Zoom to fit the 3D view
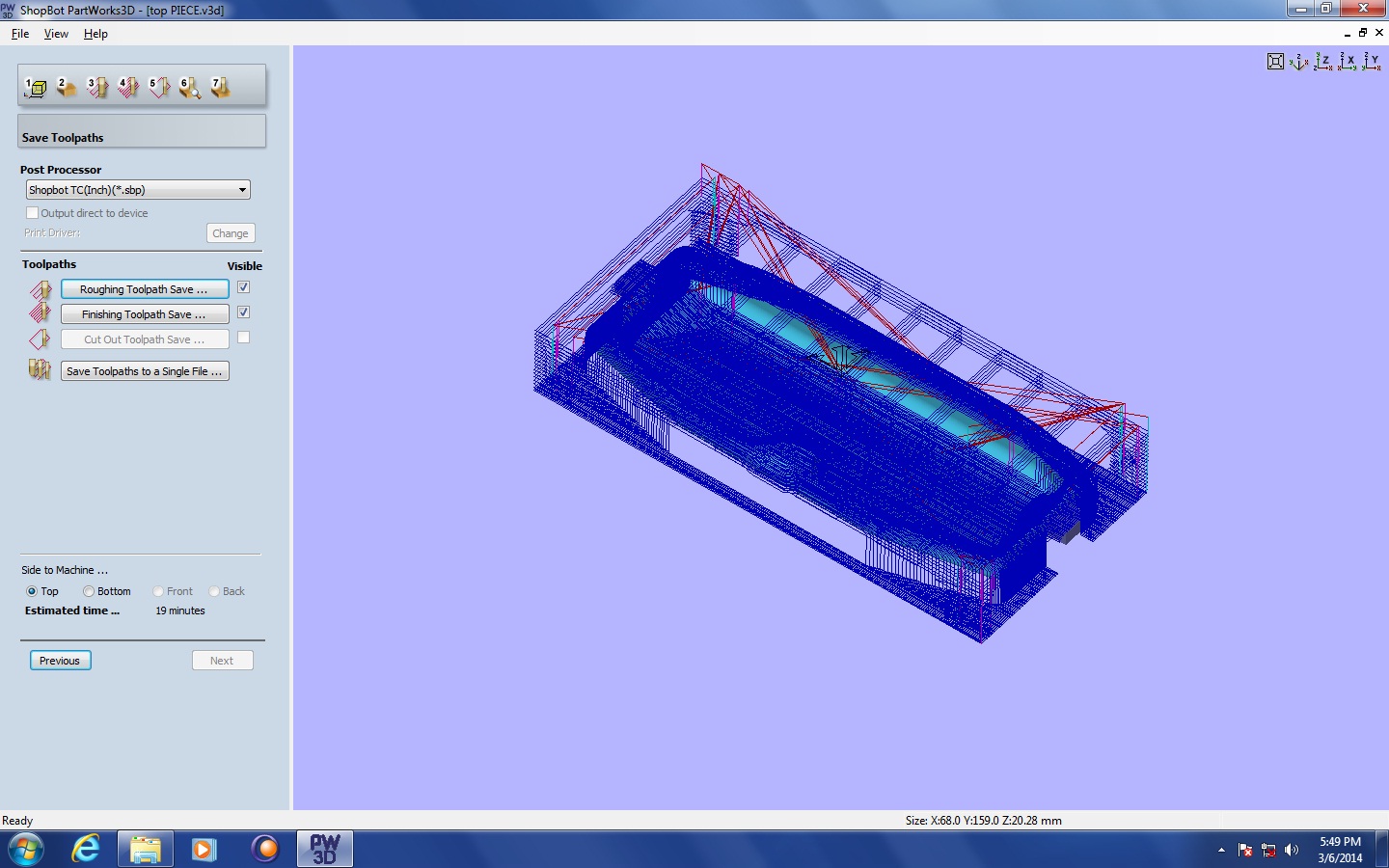Viewport: 1389px width, 868px height. tap(1275, 62)
